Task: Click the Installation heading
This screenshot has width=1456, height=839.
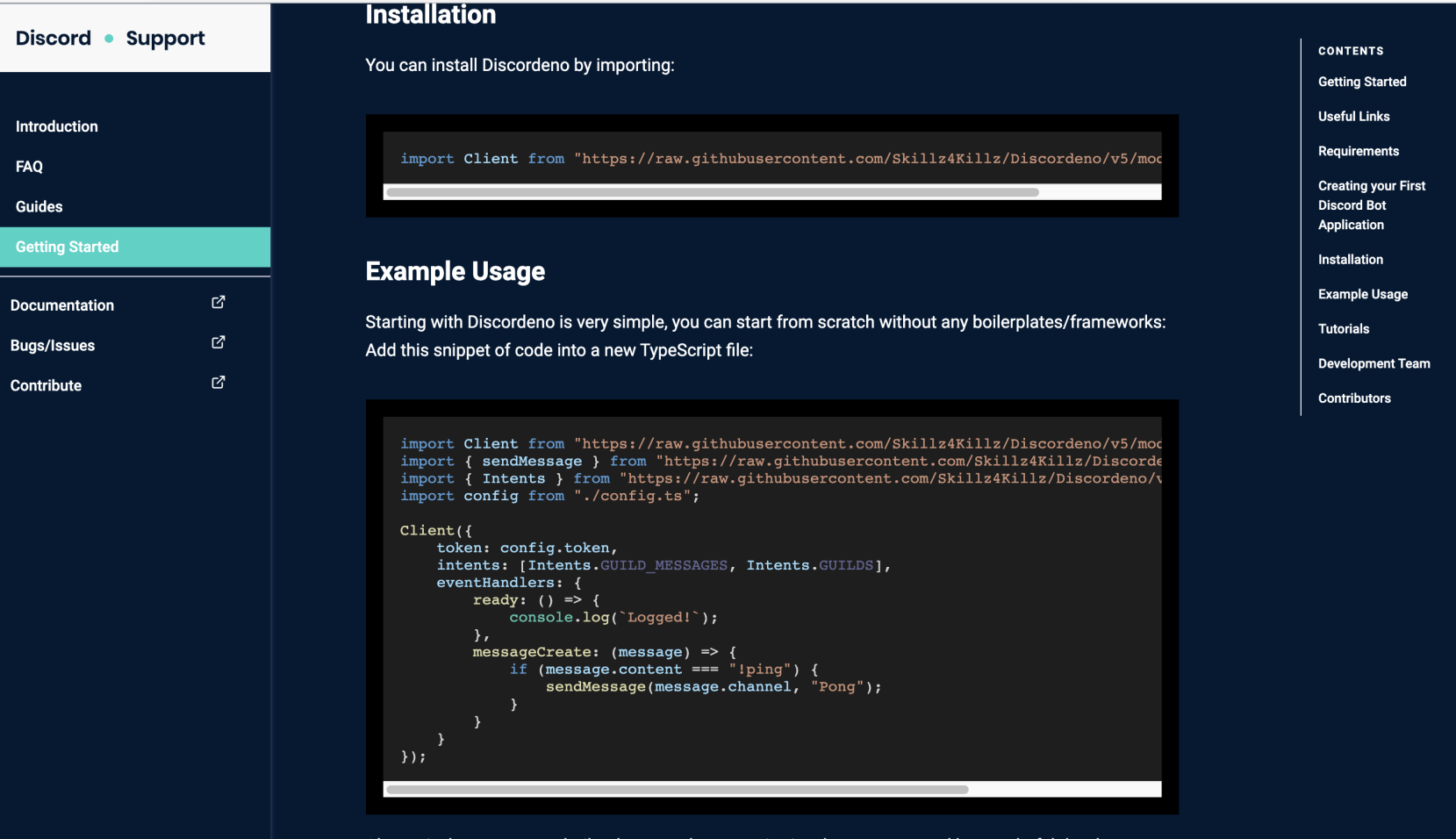Action: 431,15
